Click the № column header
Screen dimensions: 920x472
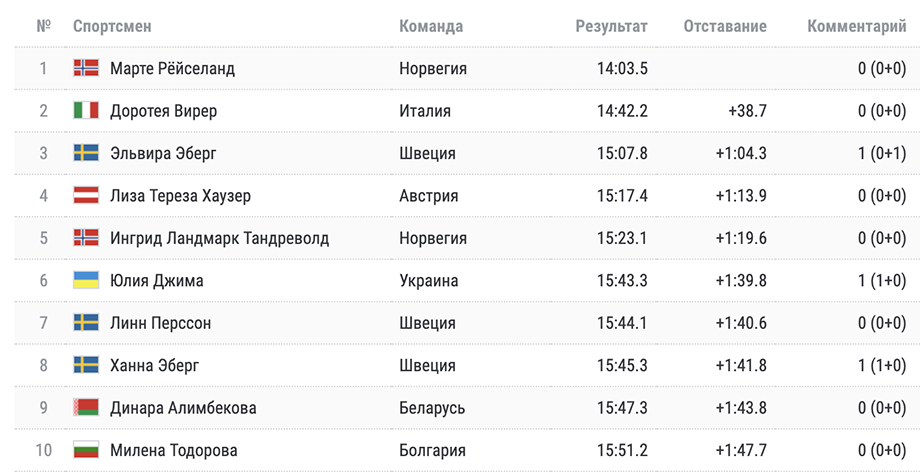tap(43, 27)
